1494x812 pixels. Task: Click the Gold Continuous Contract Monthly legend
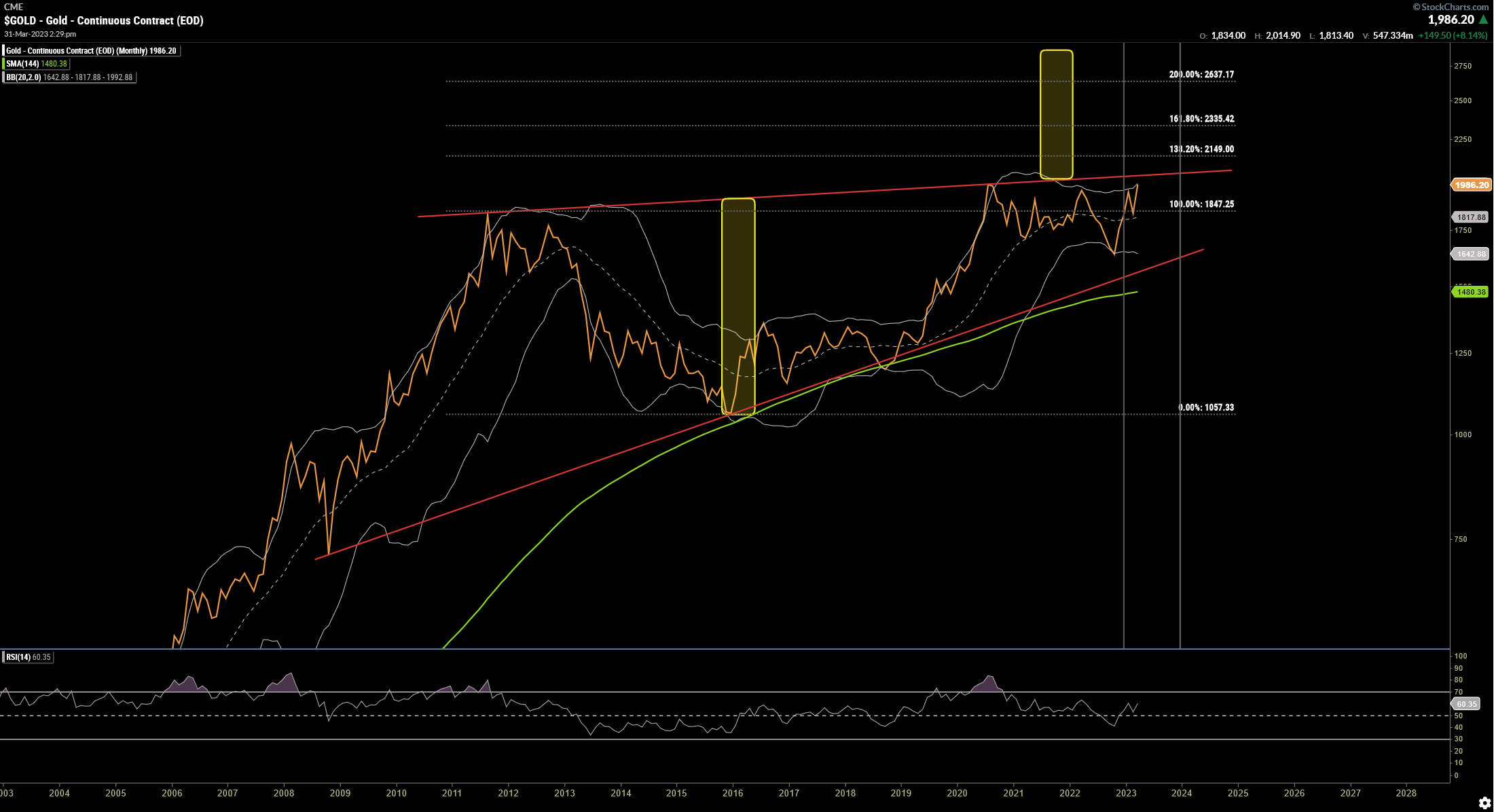(x=92, y=51)
